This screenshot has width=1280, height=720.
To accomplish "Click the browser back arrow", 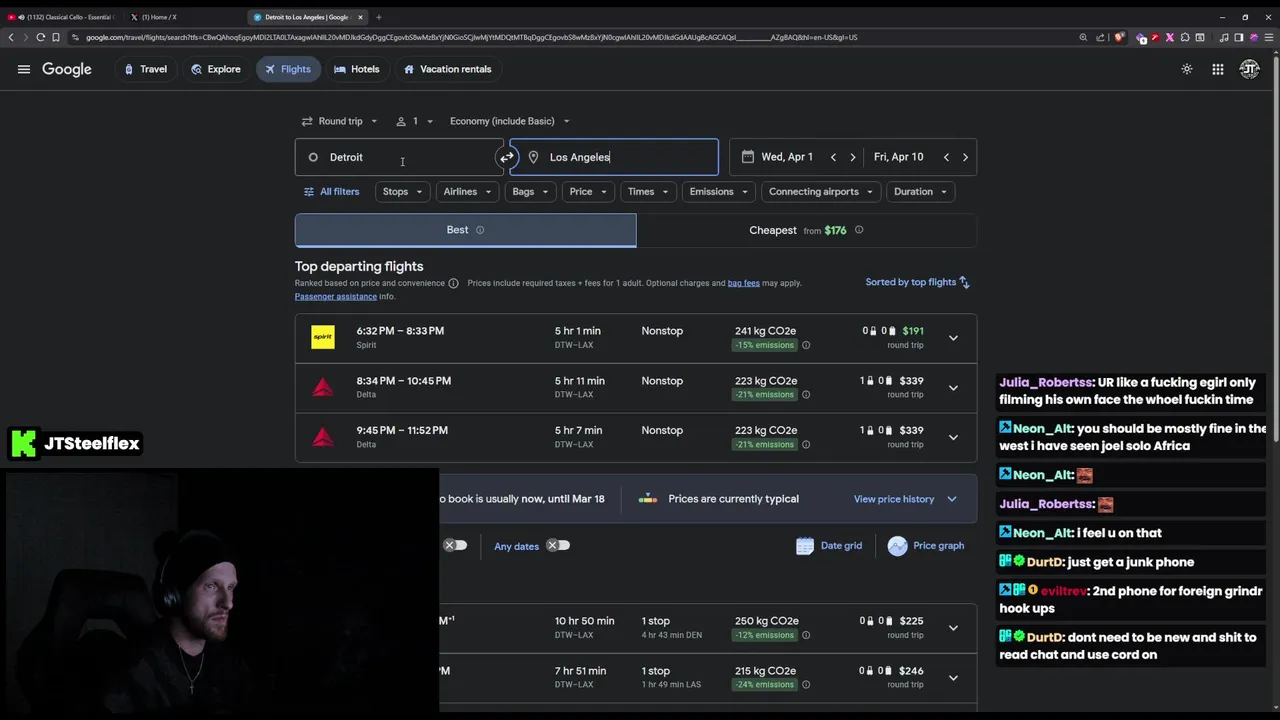I will coord(11,37).
